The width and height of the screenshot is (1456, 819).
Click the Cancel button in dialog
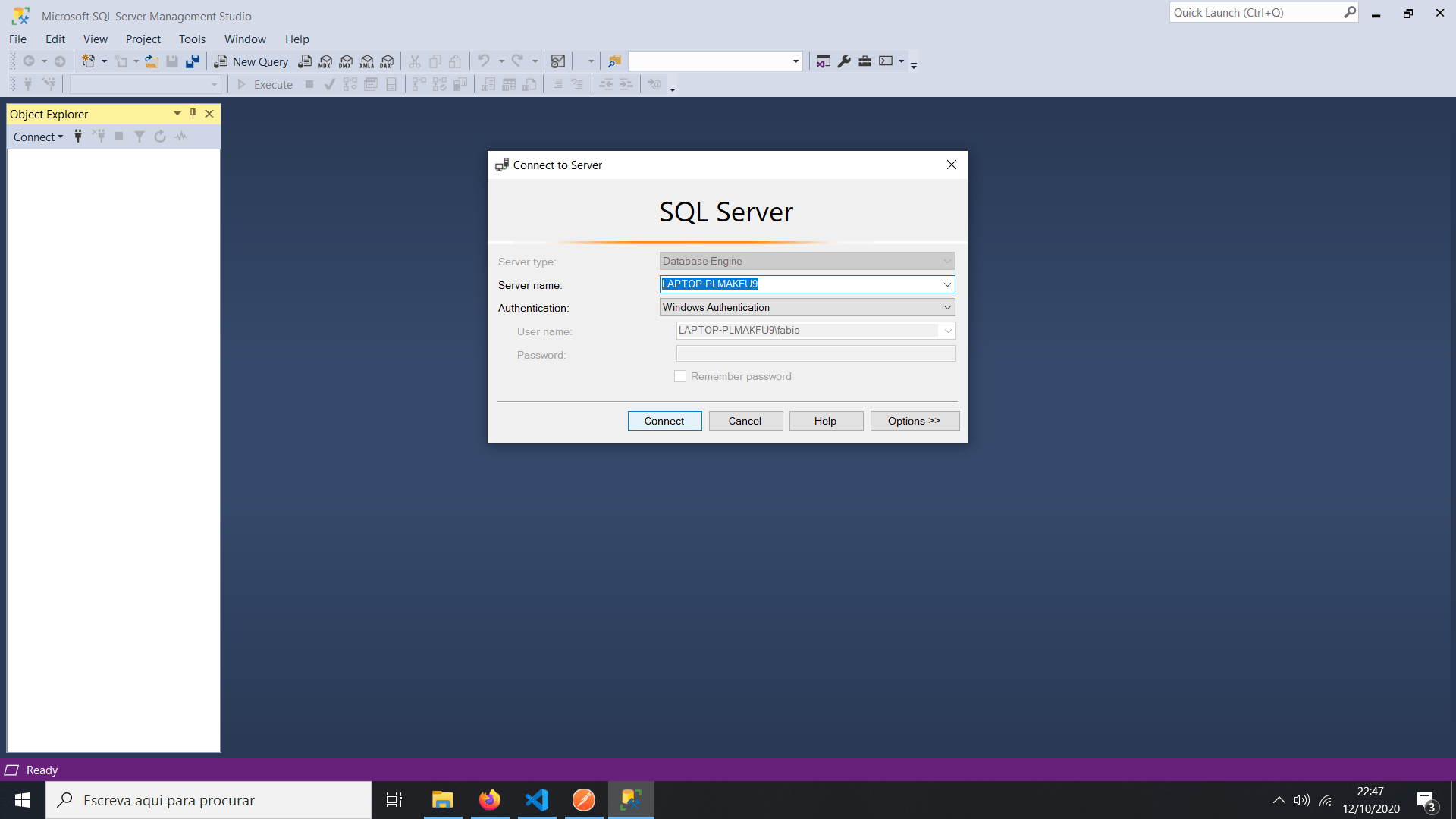pyautogui.click(x=745, y=421)
